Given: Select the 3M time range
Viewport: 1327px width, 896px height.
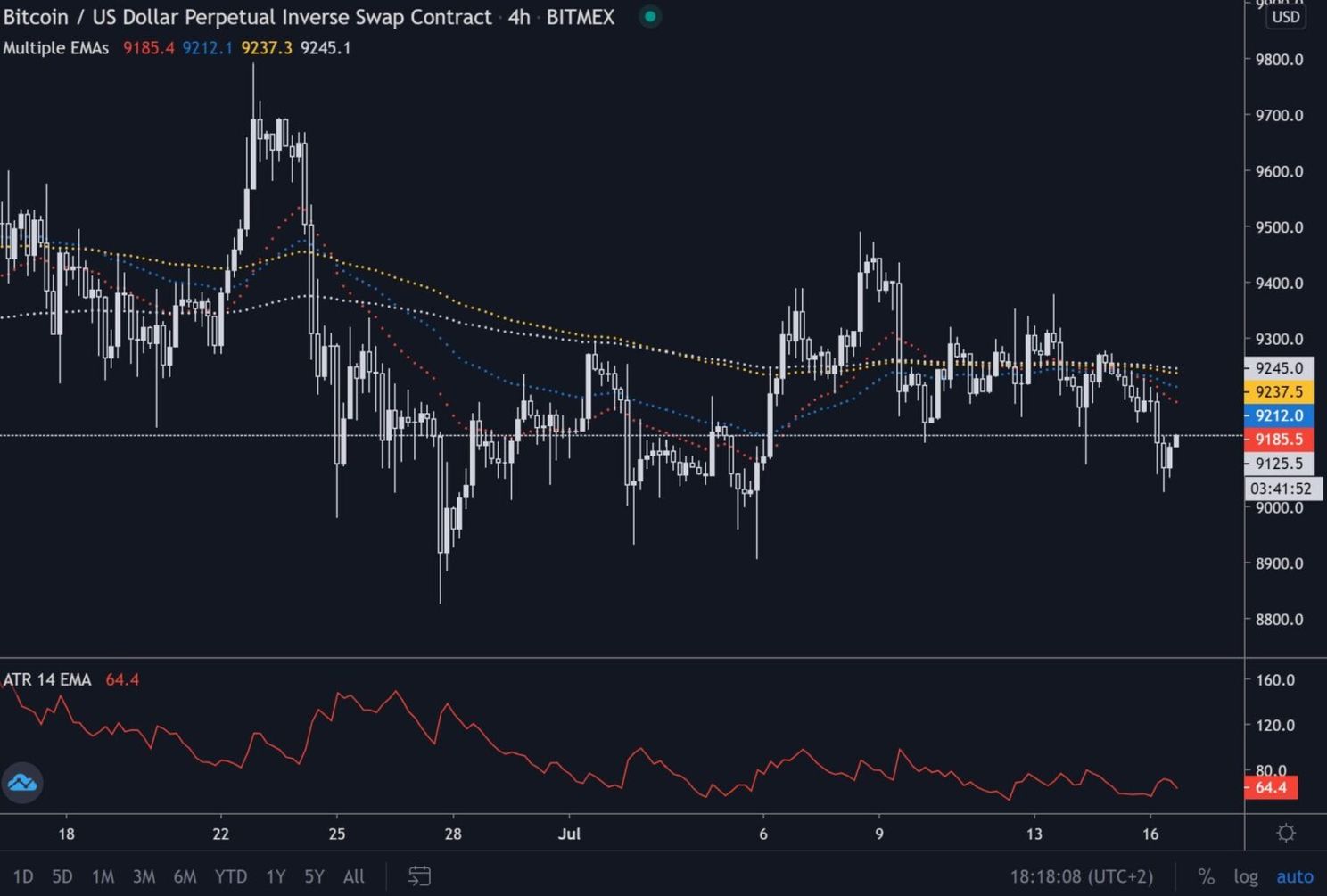Looking at the screenshot, I should pyautogui.click(x=144, y=876).
